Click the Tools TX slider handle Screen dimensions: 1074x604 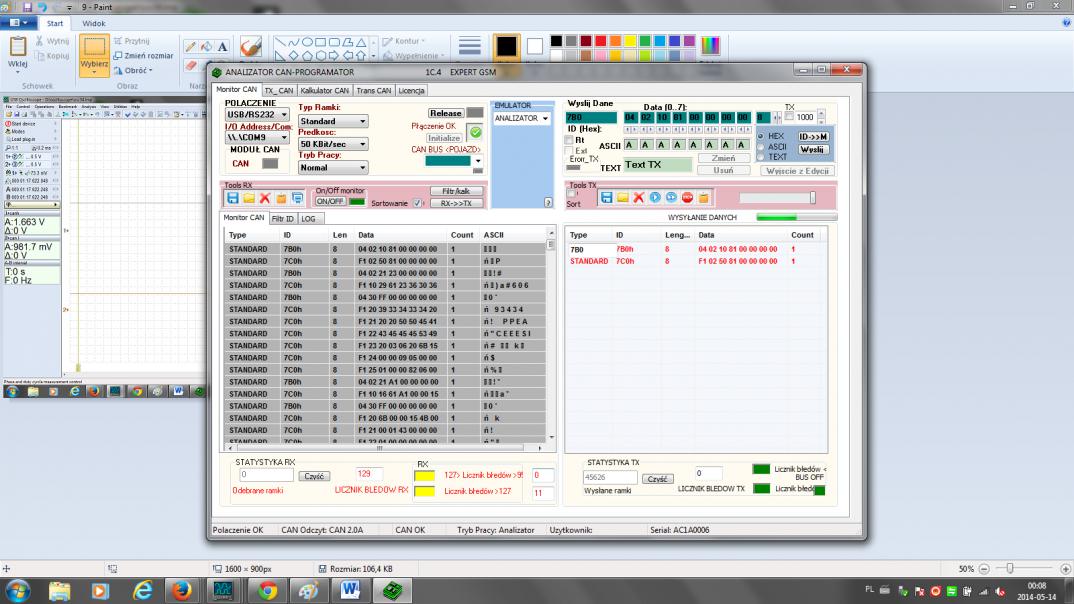click(812, 198)
